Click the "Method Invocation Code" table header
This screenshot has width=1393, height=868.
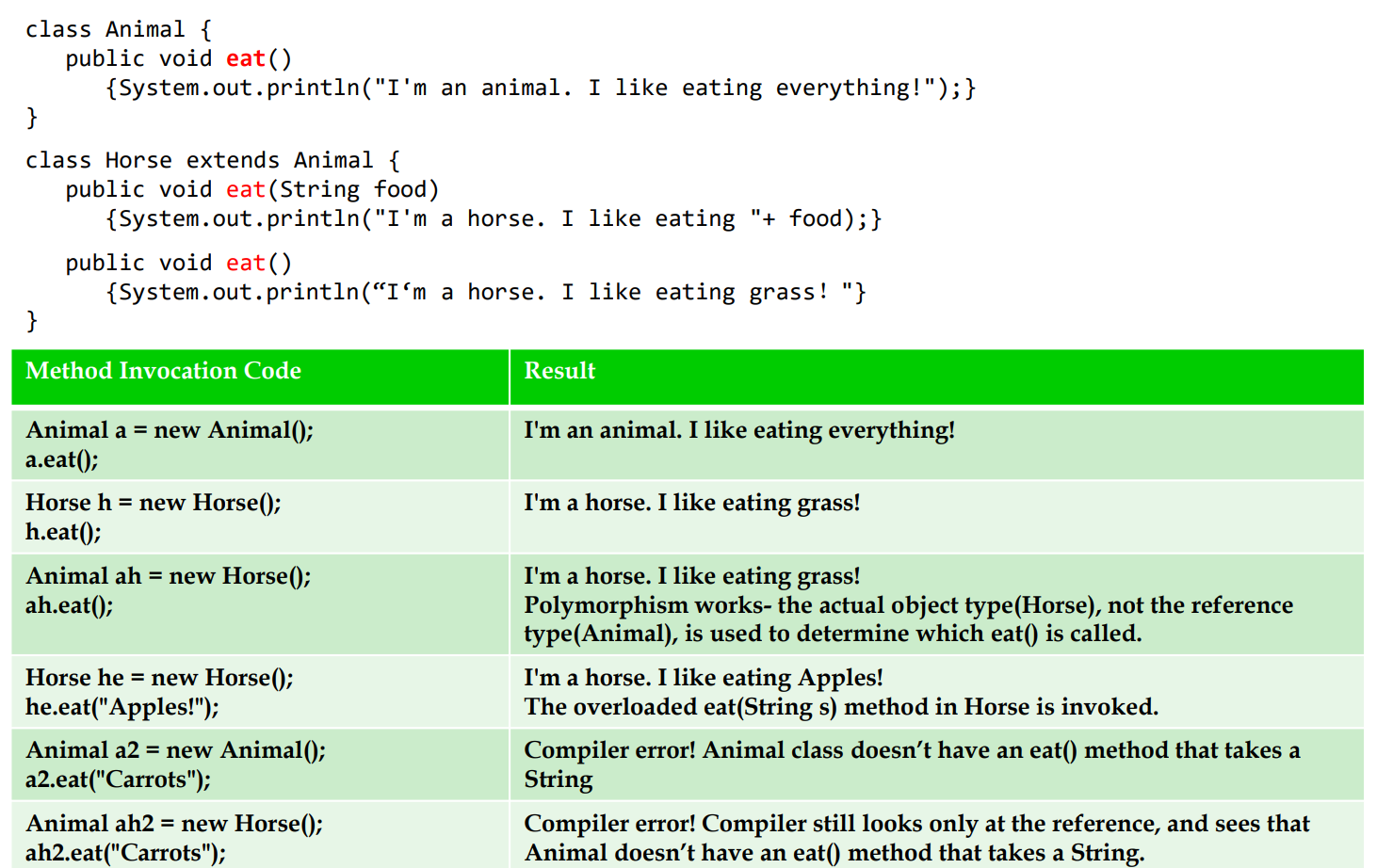click(163, 371)
